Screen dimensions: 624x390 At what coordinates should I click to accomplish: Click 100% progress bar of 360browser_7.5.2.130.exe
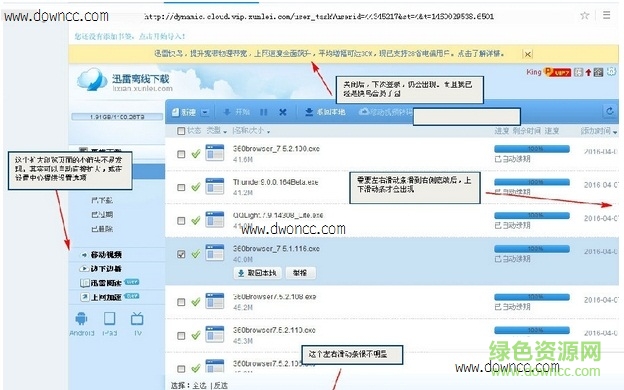click(532, 149)
